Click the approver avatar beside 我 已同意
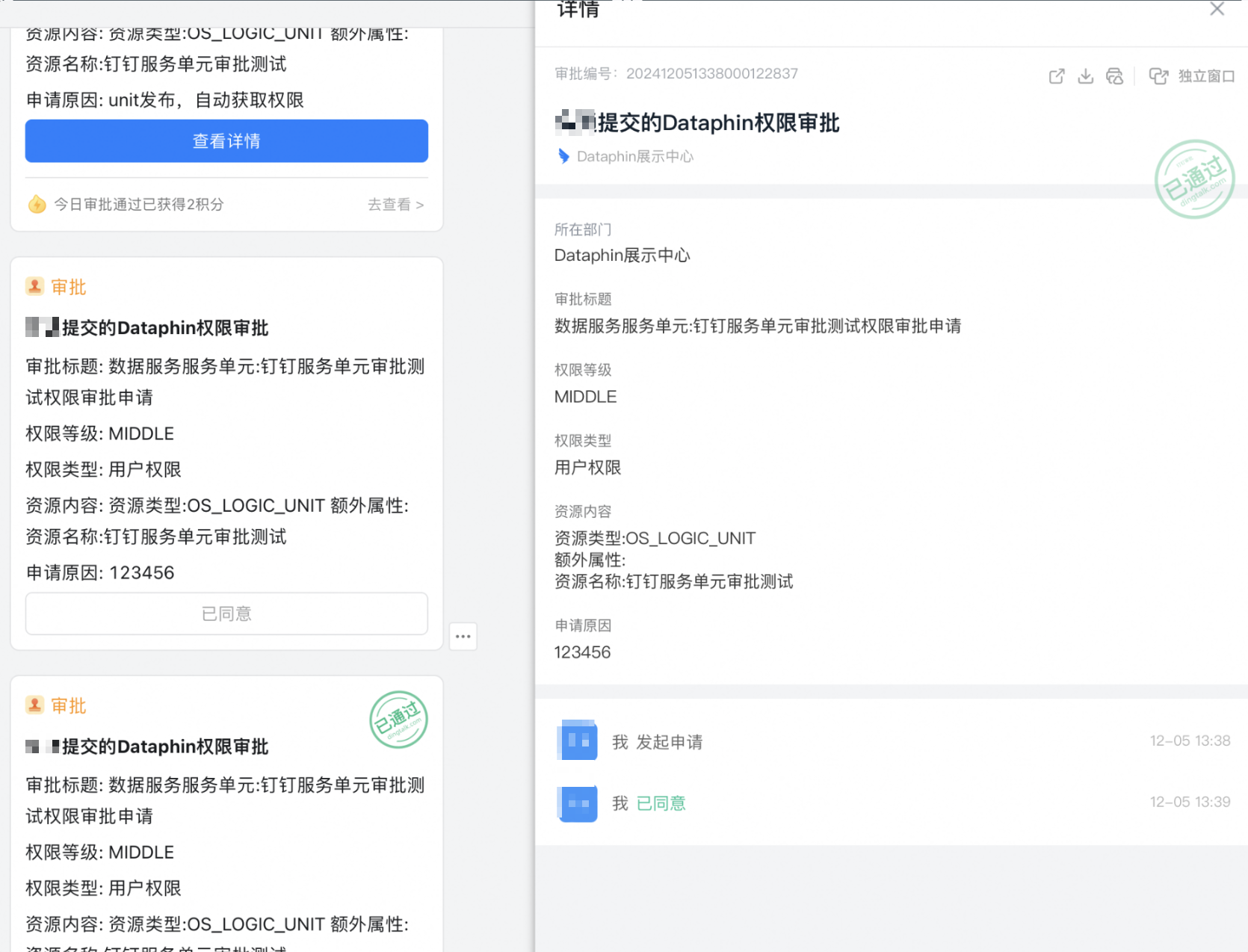The height and width of the screenshot is (952, 1248). coord(578,803)
